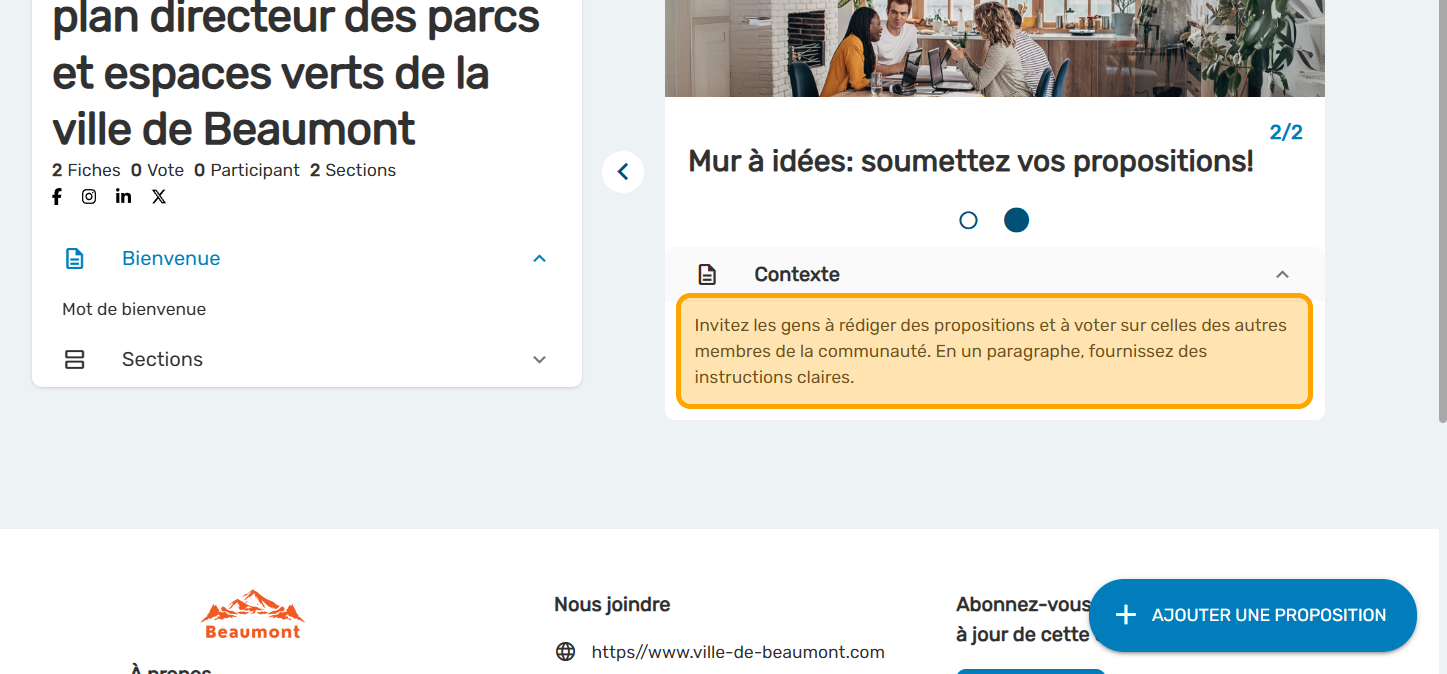Open the ville-de-beaumont.com link
Viewport: 1447px width, 674px height.
point(738,652)
